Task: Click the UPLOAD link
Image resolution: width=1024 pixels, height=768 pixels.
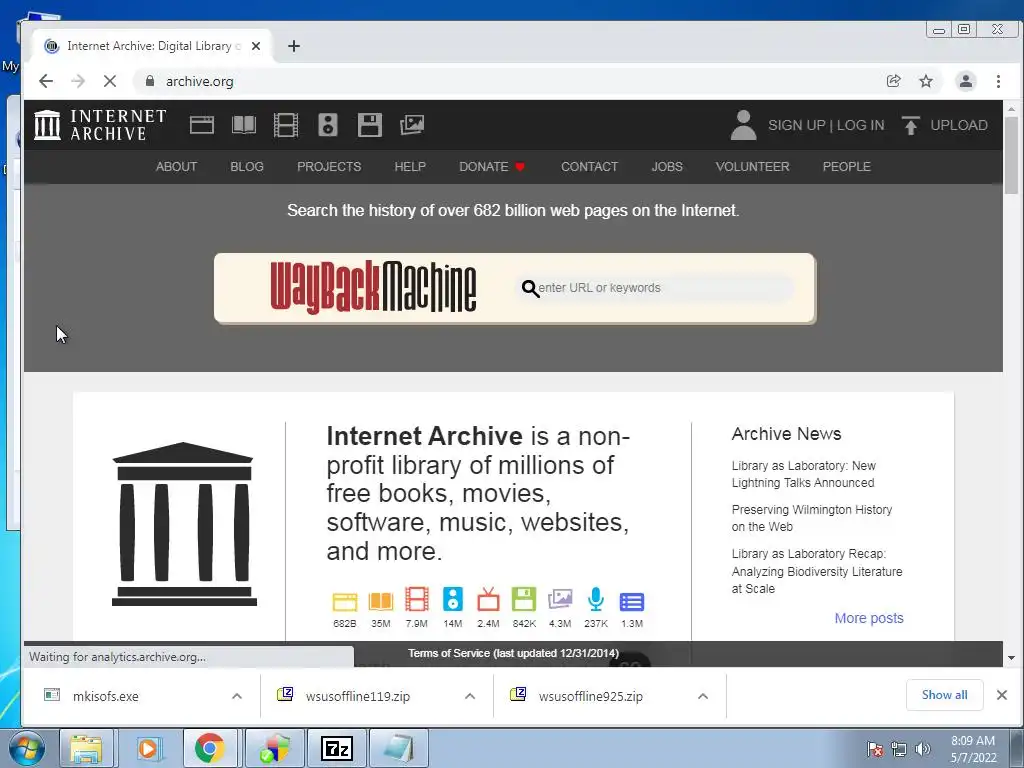Action: click(959, 125)
